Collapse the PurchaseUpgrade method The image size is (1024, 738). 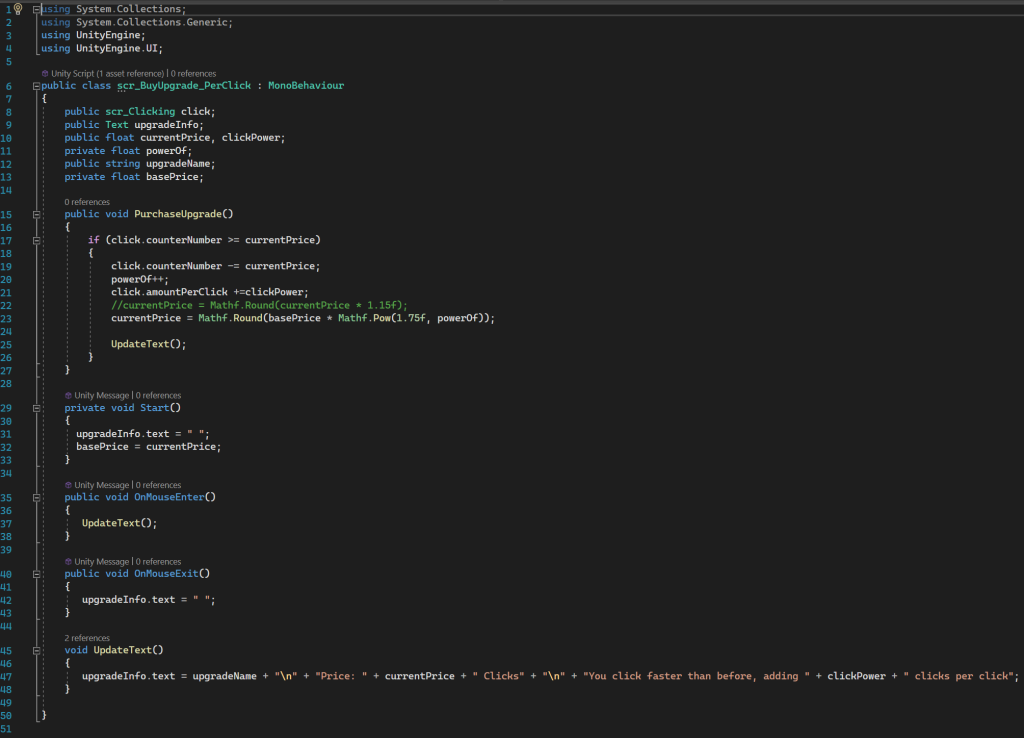(x=37, y=214)
